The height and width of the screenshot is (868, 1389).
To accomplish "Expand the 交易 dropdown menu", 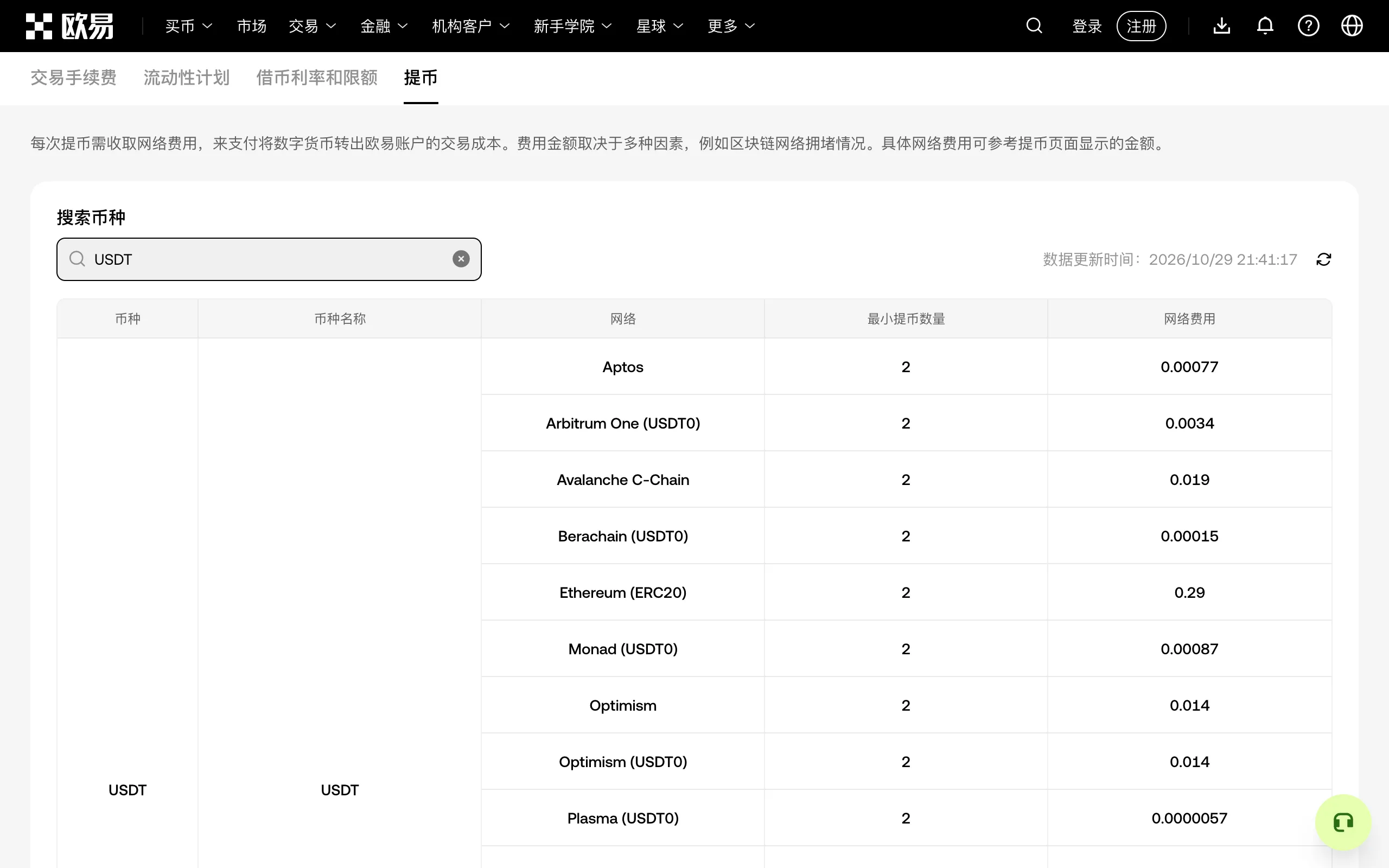I will click(312, 26).
